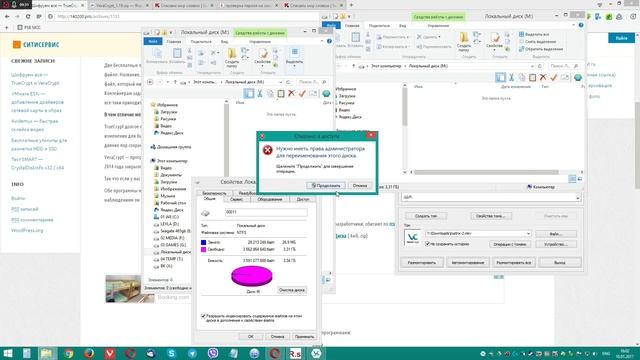The image size is (640, 360).
Task: Collapse the ribbon in the right Explorer window
Action: click(x=573, y=25)
